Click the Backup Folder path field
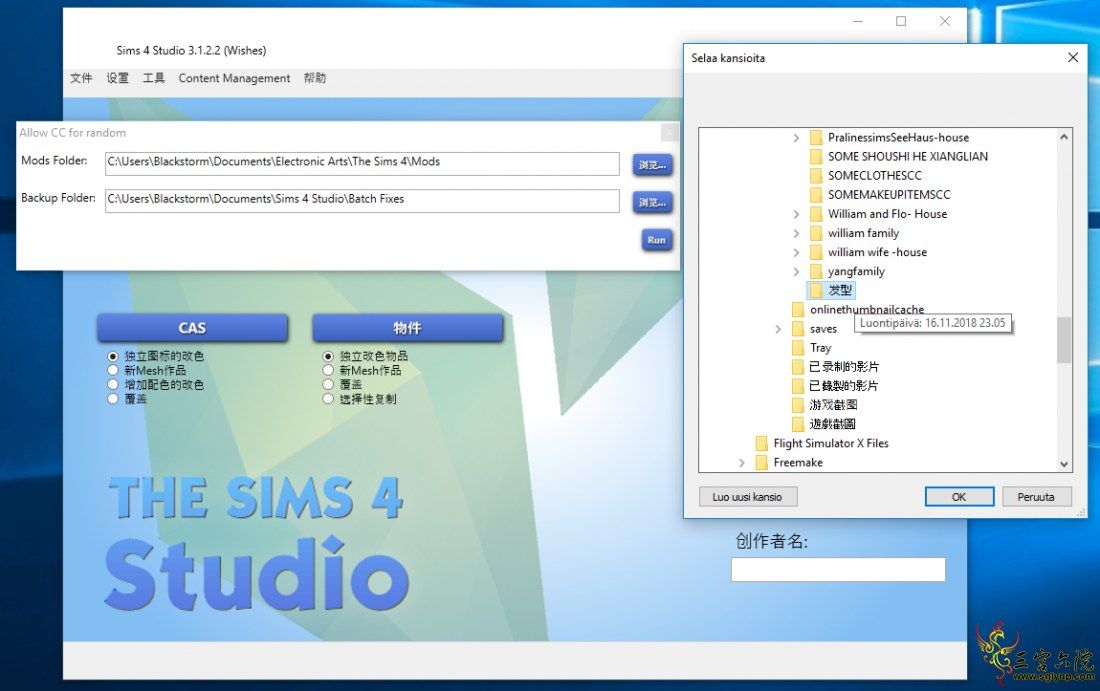 (362, 201)
